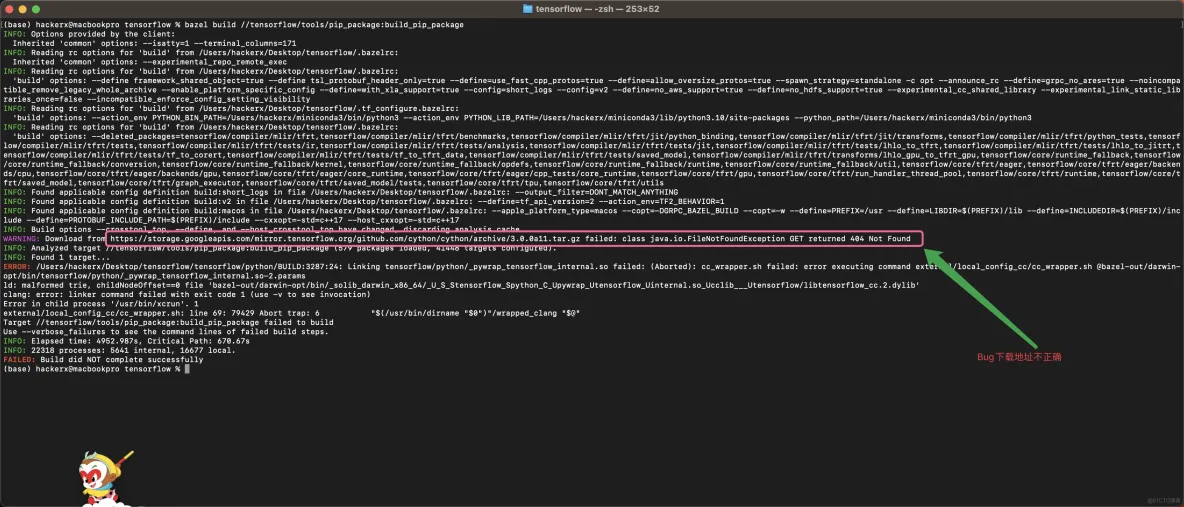Click the 'clang: error: linker command failed' line
The width and height of the screenshot is (1184, 507).
pyautogui.click(x=185, y=293)
